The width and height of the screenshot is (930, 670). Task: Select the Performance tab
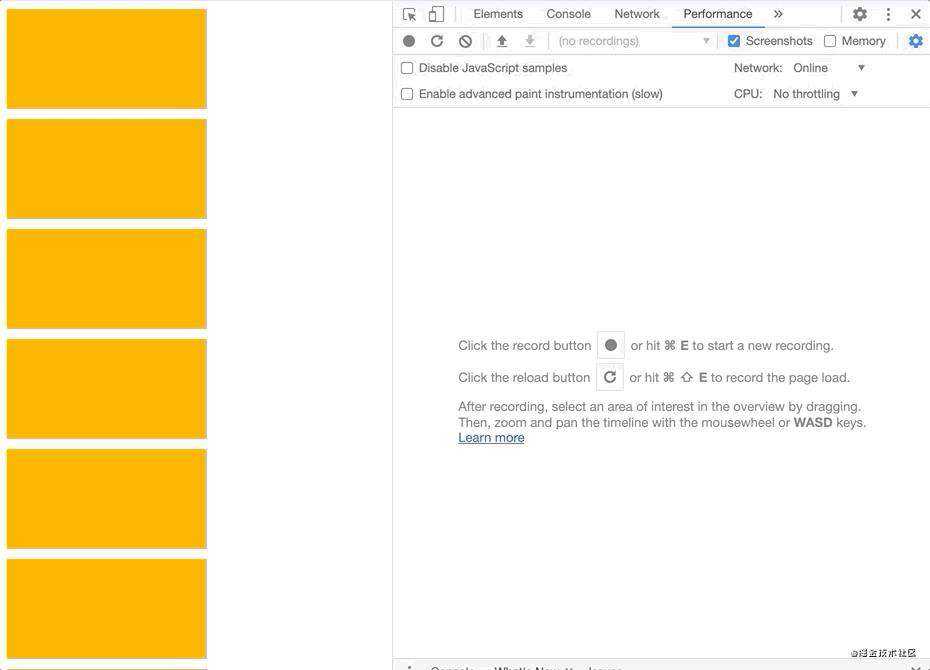[718, 14]
